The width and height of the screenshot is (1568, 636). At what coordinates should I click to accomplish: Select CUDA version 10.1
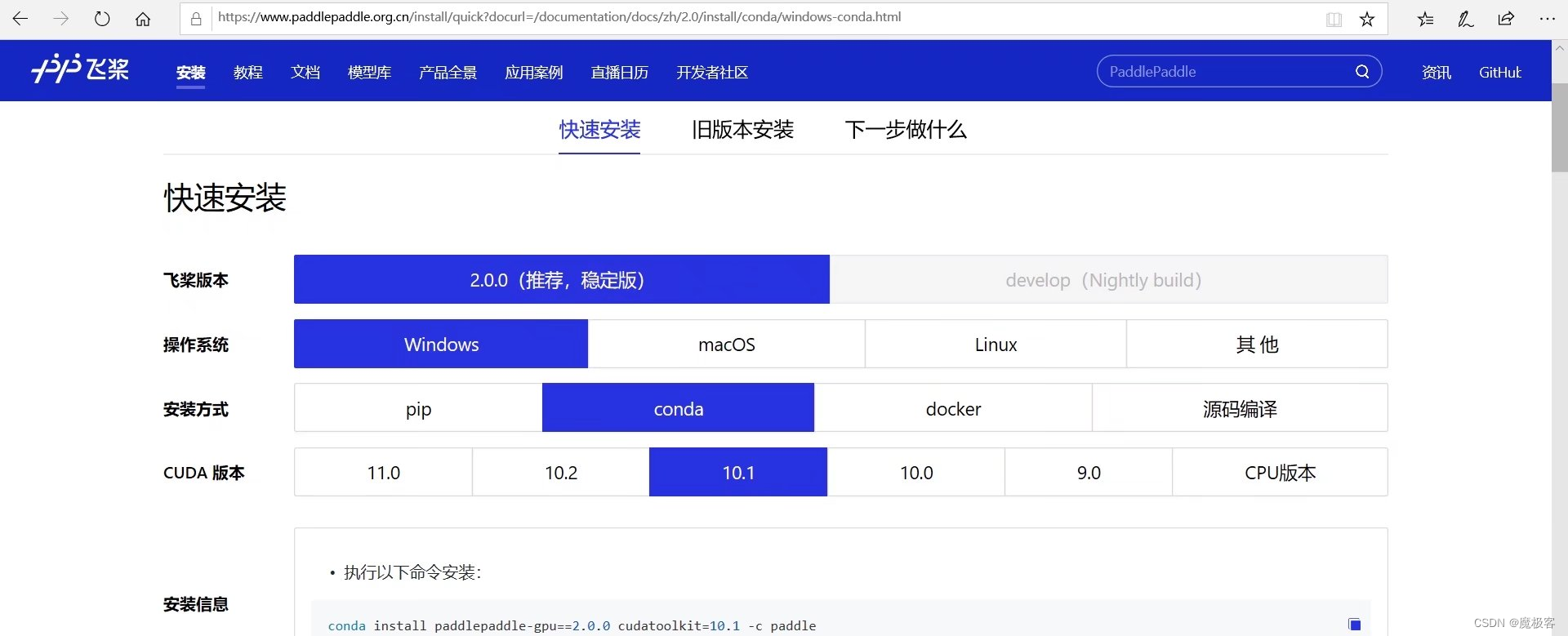tap(738, 472)
